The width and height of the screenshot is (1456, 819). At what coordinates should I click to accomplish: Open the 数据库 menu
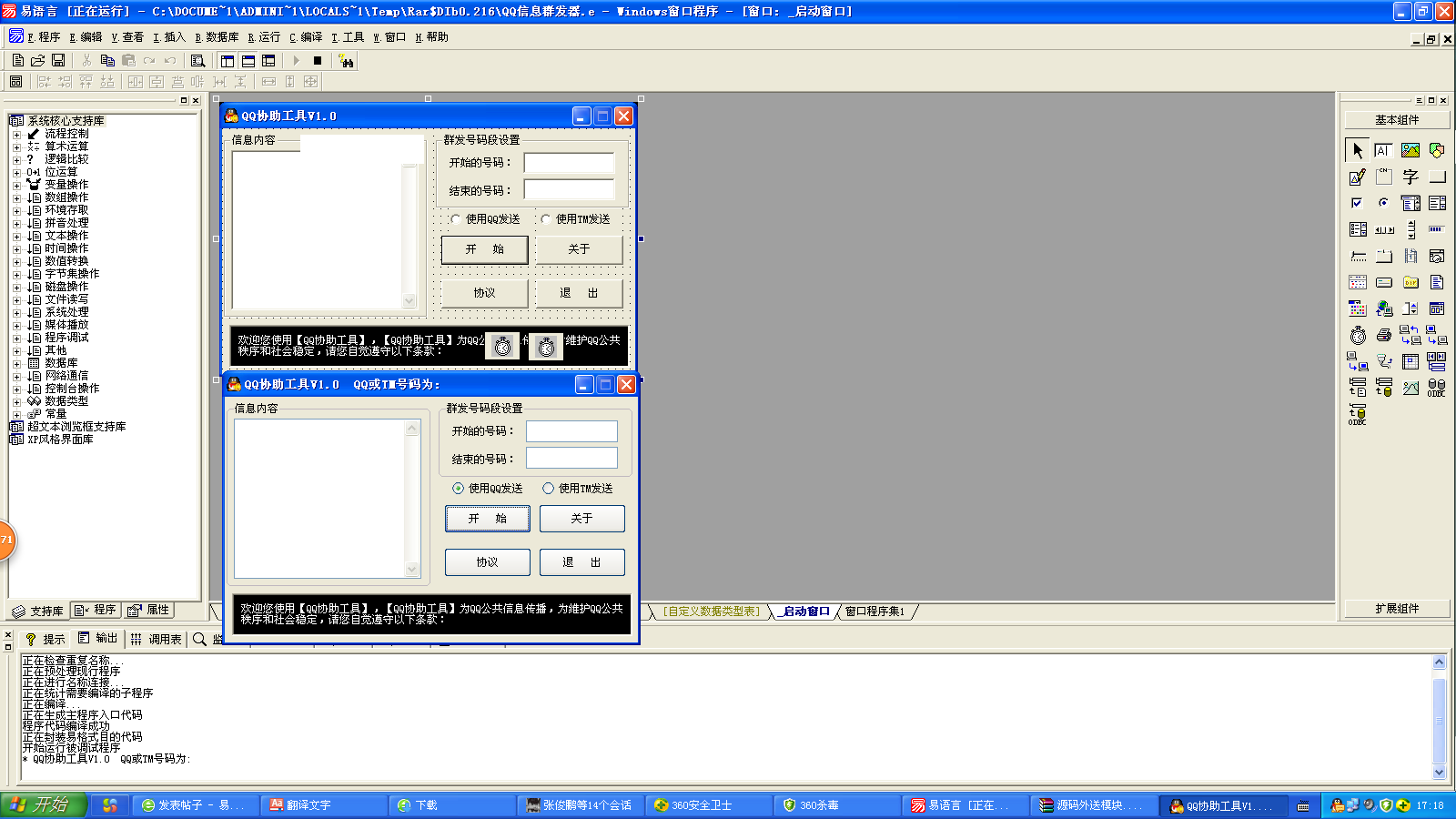click(217, 37)
